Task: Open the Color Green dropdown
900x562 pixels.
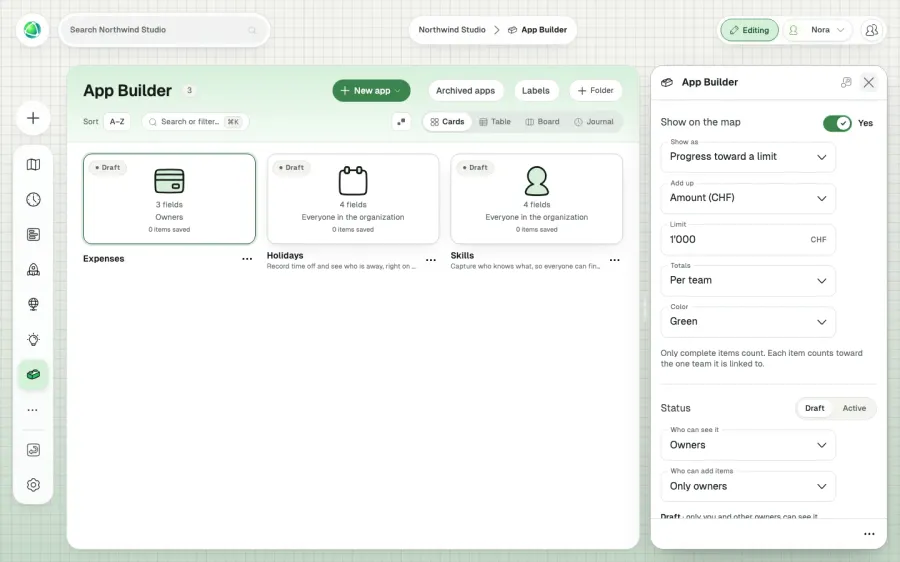Action: [x=748, y=322]
